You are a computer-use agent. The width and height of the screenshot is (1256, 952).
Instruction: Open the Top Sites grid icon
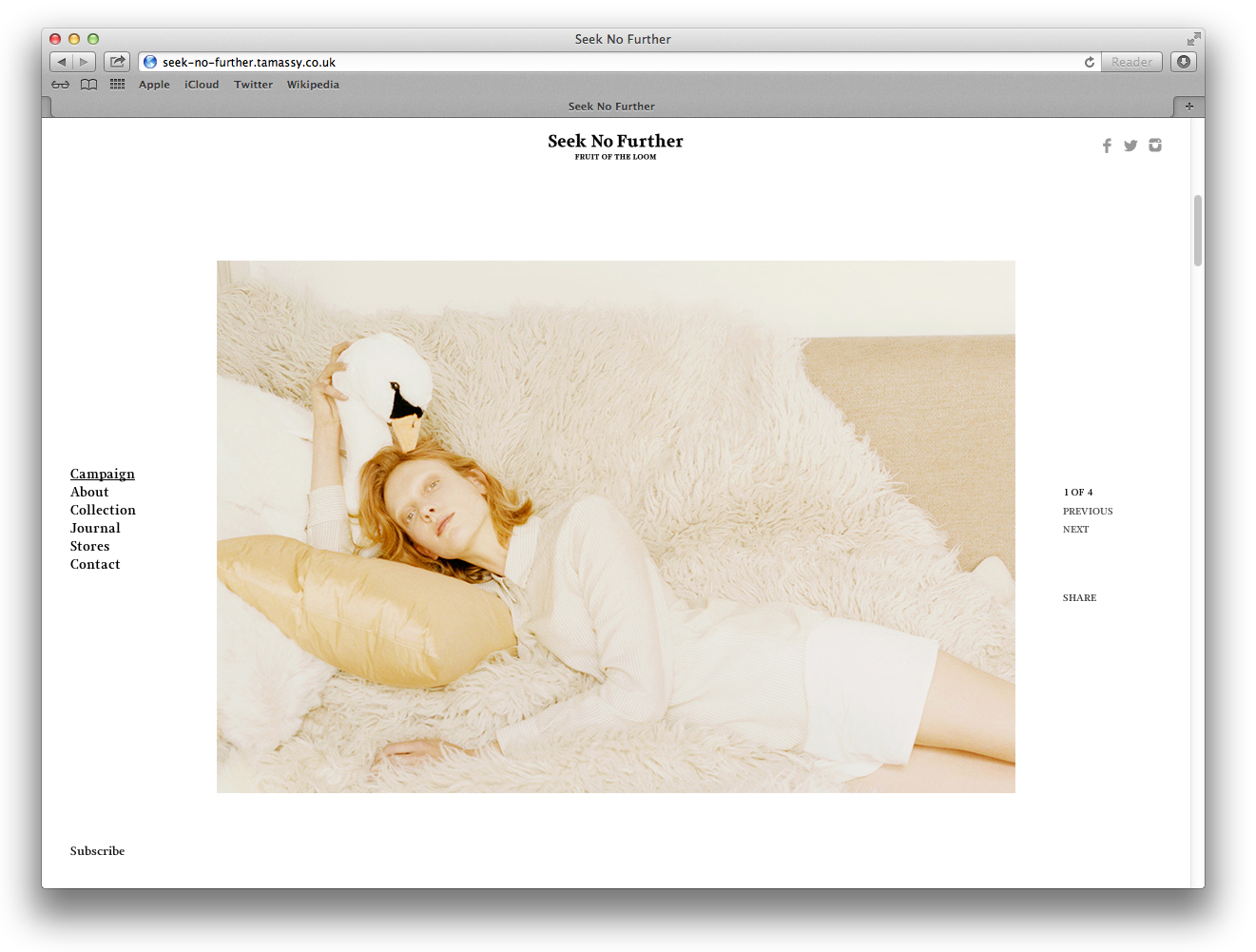117,85
